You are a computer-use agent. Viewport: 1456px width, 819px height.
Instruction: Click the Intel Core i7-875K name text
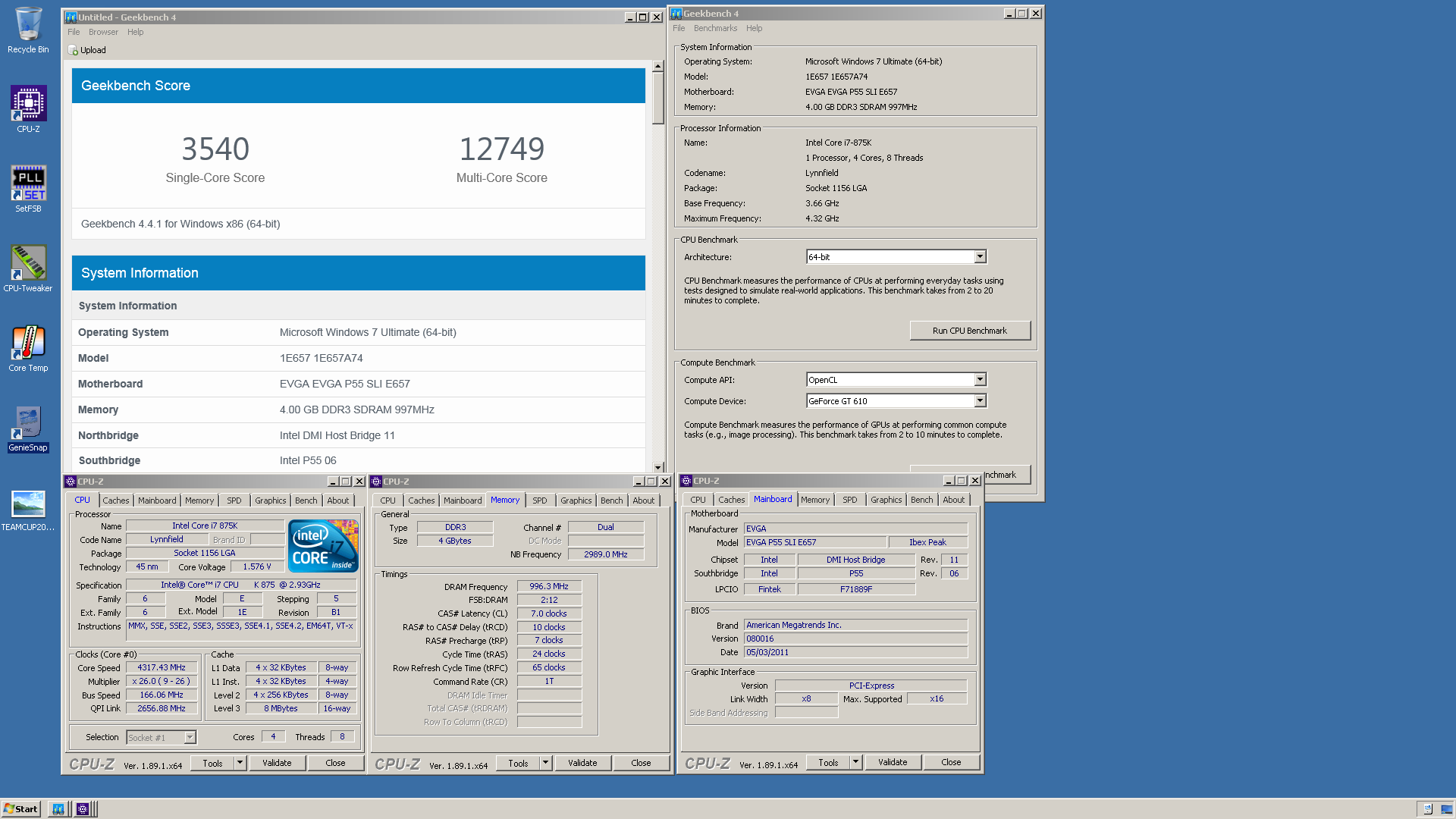(838, 143)
